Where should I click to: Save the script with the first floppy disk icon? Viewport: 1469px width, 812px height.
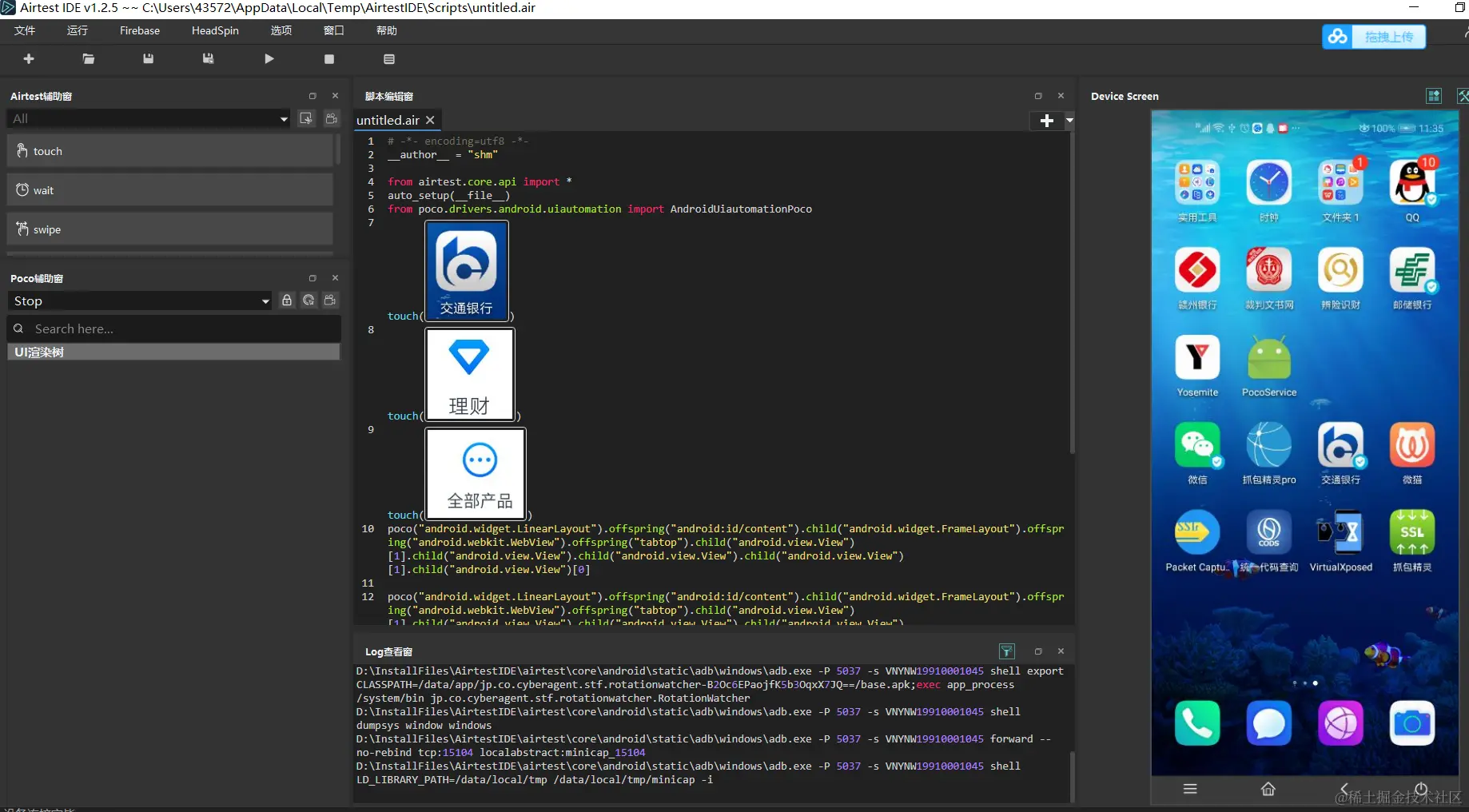[148, 59]
